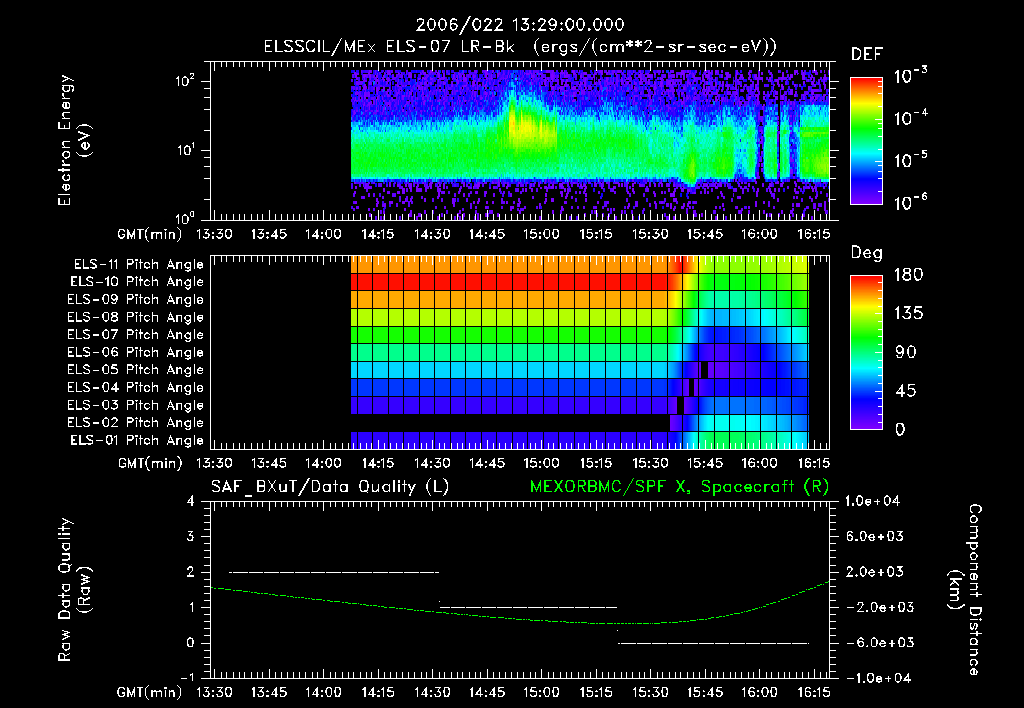Click 13:45 tick under the pitch angle panel
Screen dimensions: 1024x708
pyautogui.click(x=268, y=463)
